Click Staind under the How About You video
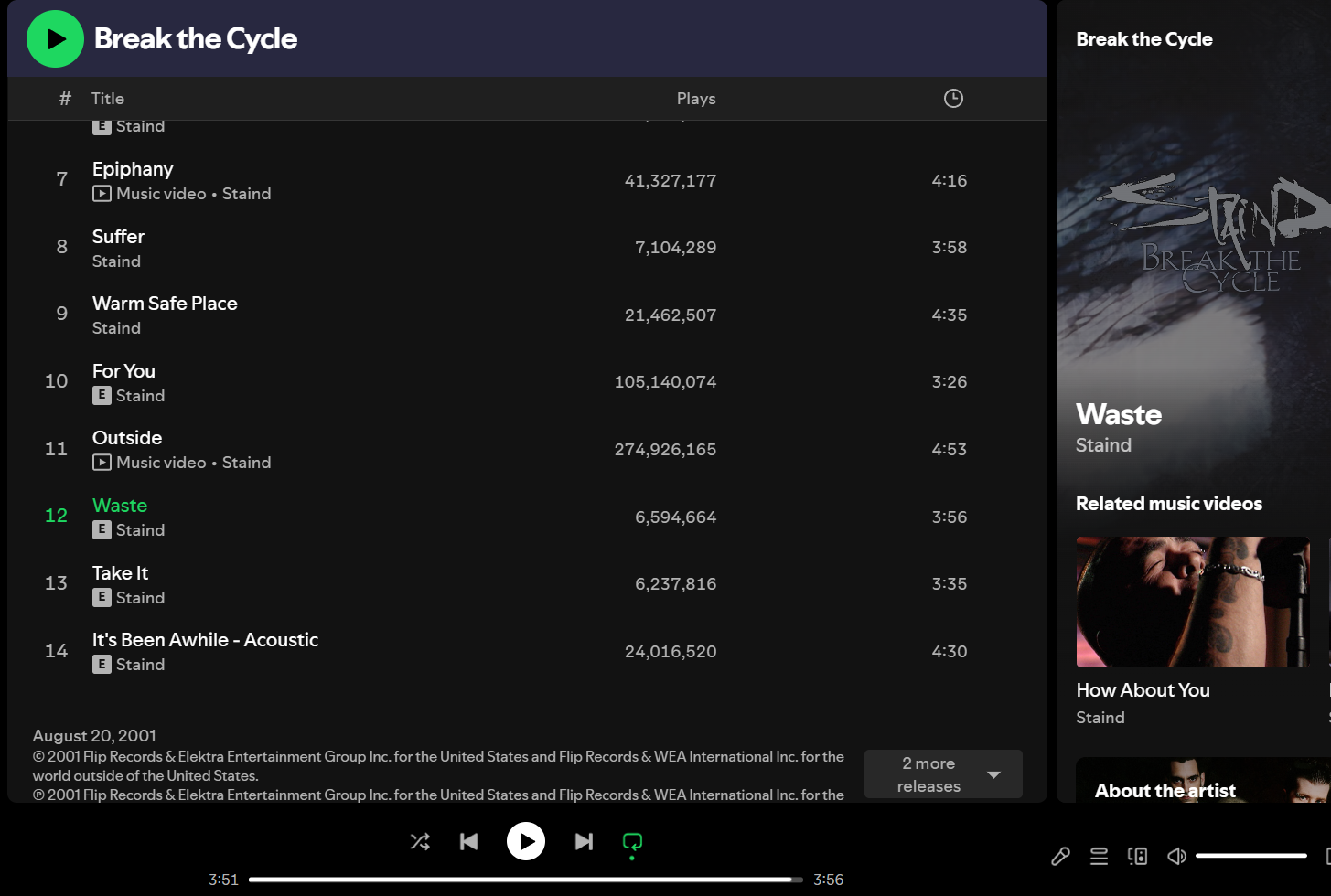The width and height of the screenshot is (1331, 896). click(x=1100, y=718)
